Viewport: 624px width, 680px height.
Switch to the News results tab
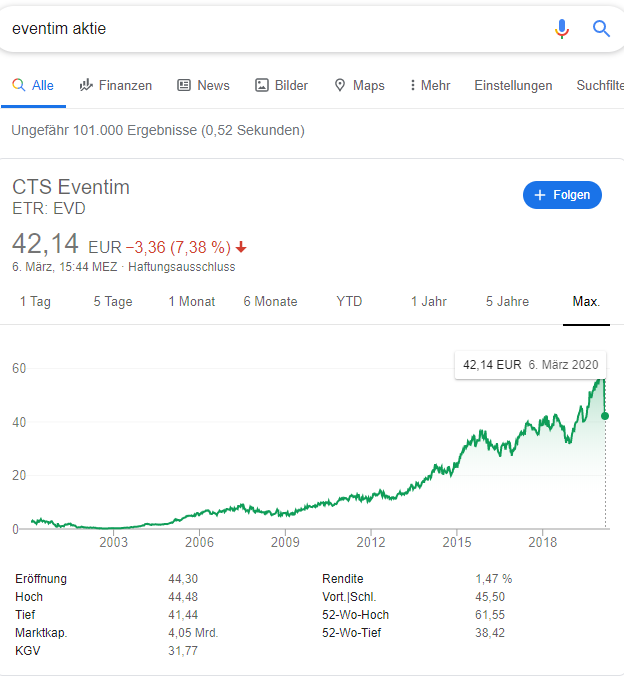tap(203, 86)
